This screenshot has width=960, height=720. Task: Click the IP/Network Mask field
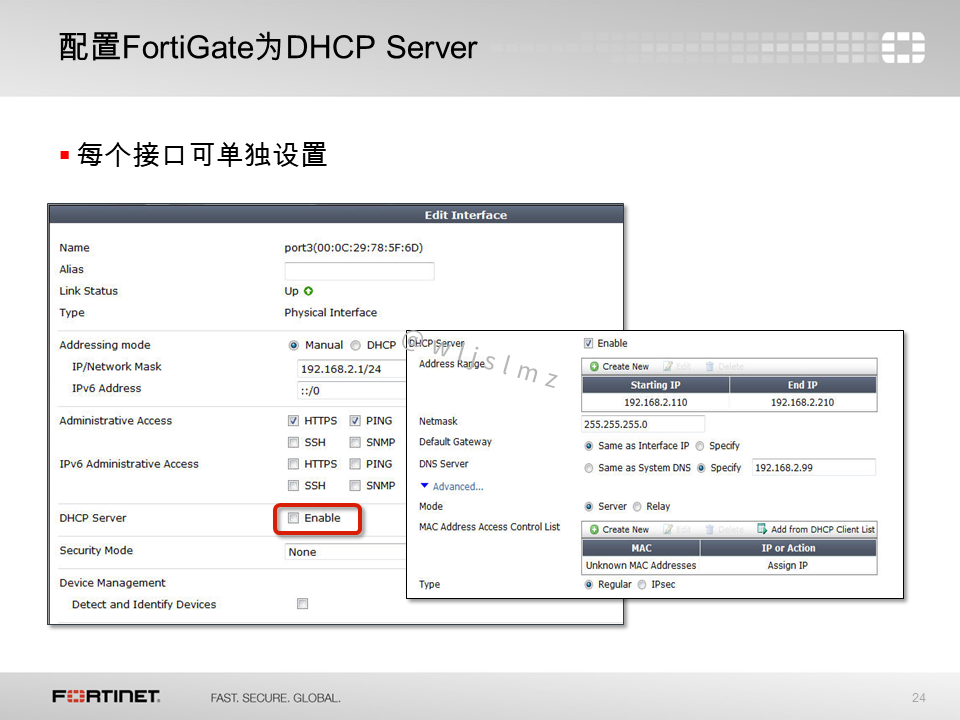pyautogui.click(x=352, y=369)
